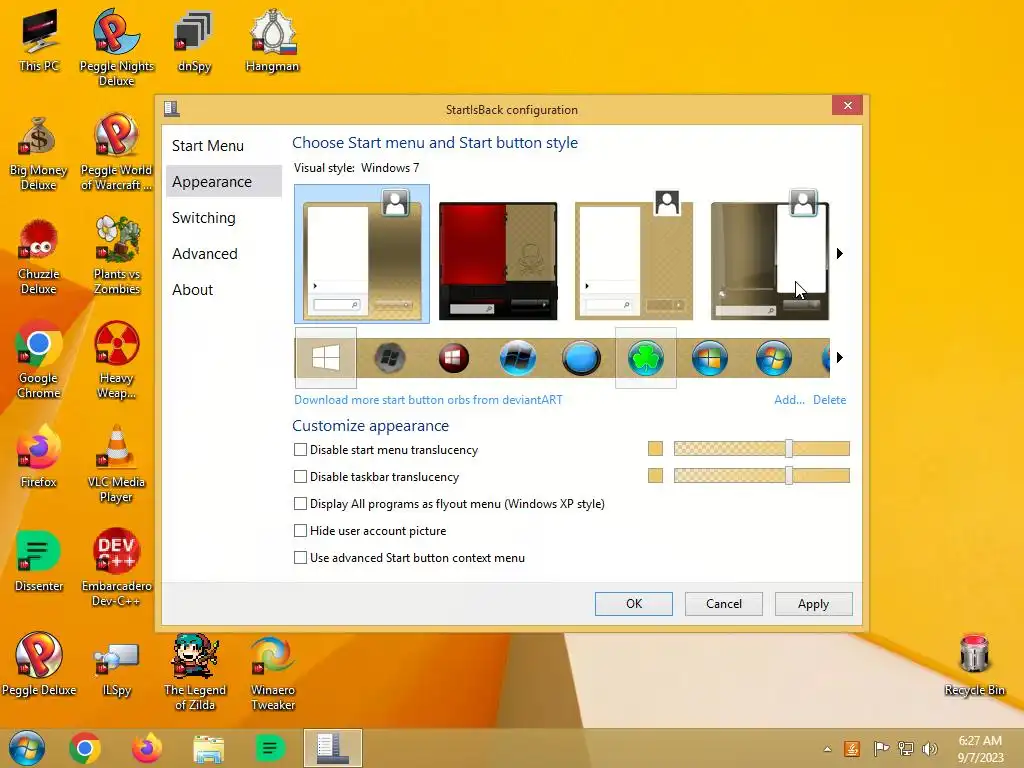1024x768 pixels.
Task: Open Dissenter desktop shortcut
Action: point(39,560)
